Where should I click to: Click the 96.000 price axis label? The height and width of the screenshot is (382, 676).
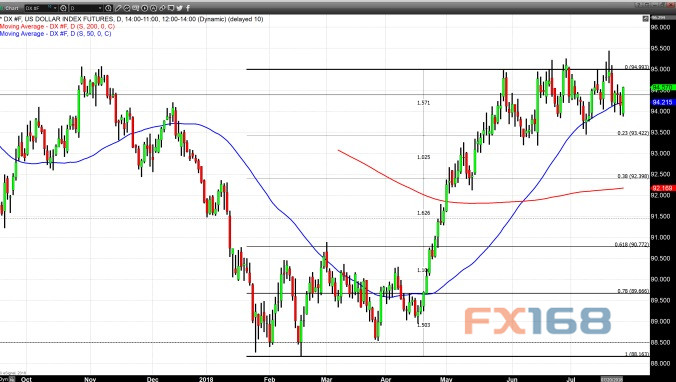(661, 27)
